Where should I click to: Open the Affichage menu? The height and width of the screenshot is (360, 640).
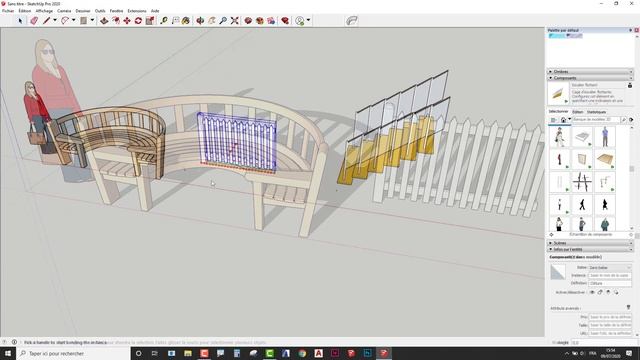pos(44,11)
